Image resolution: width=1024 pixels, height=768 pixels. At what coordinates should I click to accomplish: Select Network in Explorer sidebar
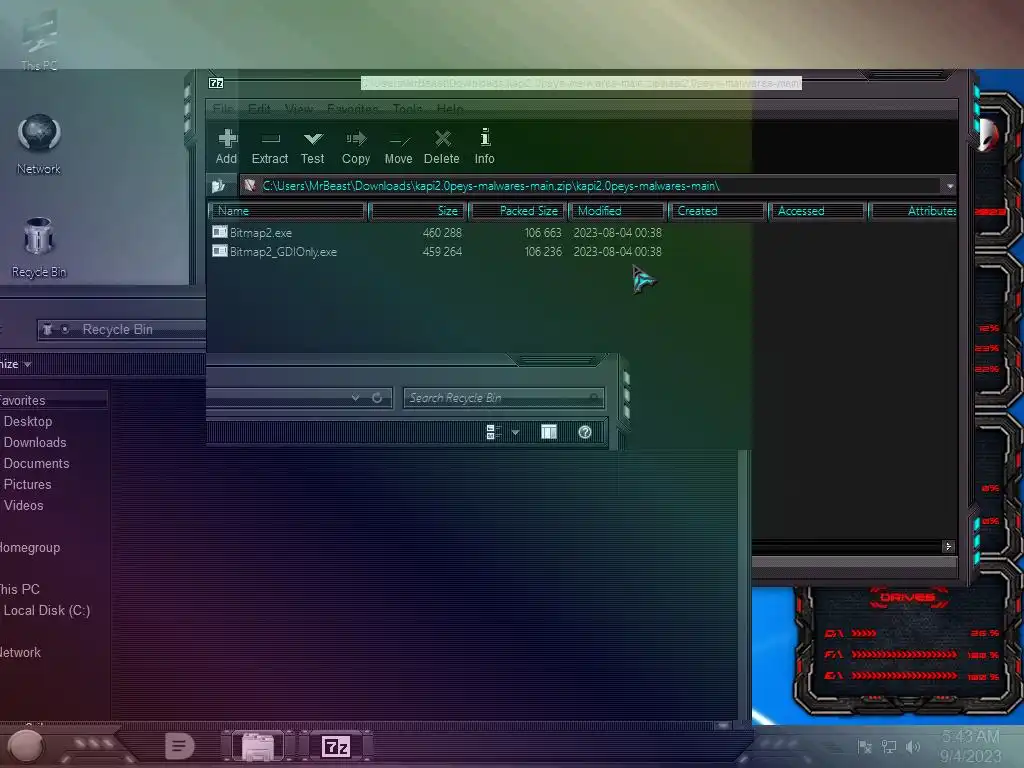(x=20, y=652)
